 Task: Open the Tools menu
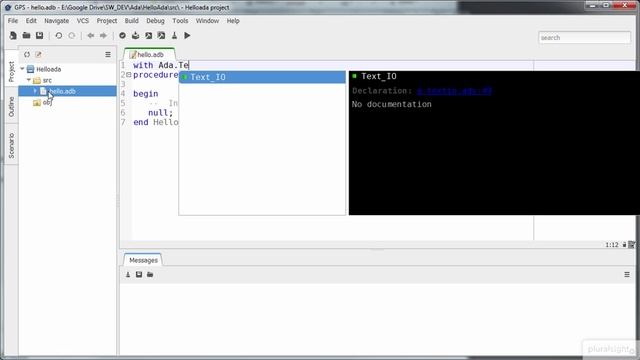pyautogui.click(x=180, y=21)
